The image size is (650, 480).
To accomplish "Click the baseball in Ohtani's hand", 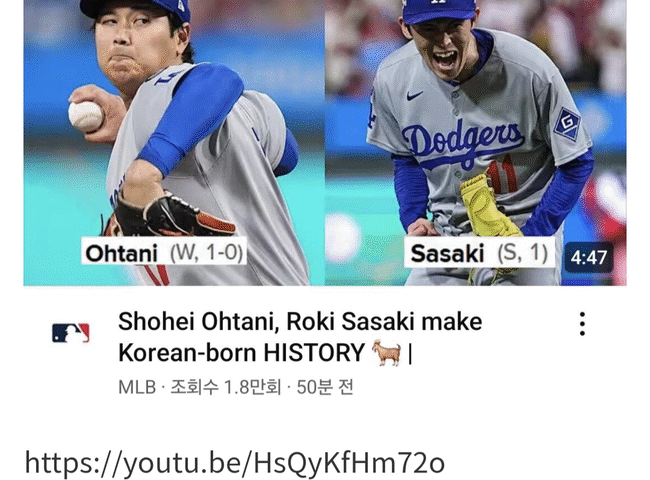I will tap(86, 116).
